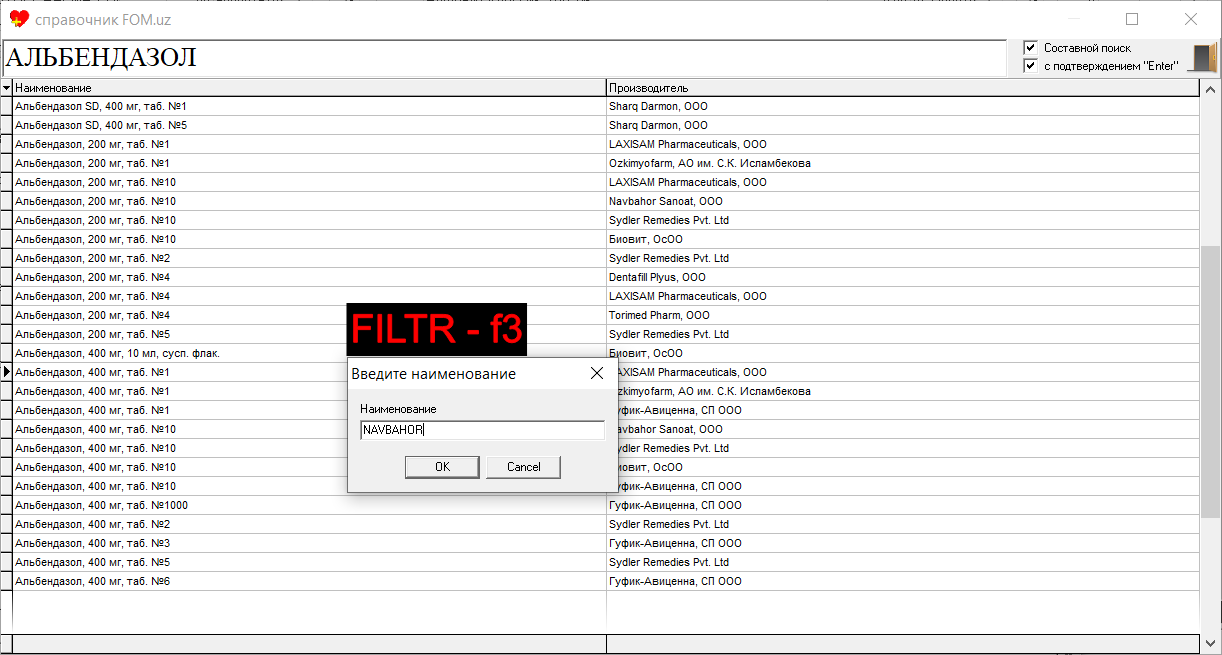Select row Альбендазол SD, 400 мг, таб. №1
The height and width of the screenshot is (655, 1222).
point(309,106)
